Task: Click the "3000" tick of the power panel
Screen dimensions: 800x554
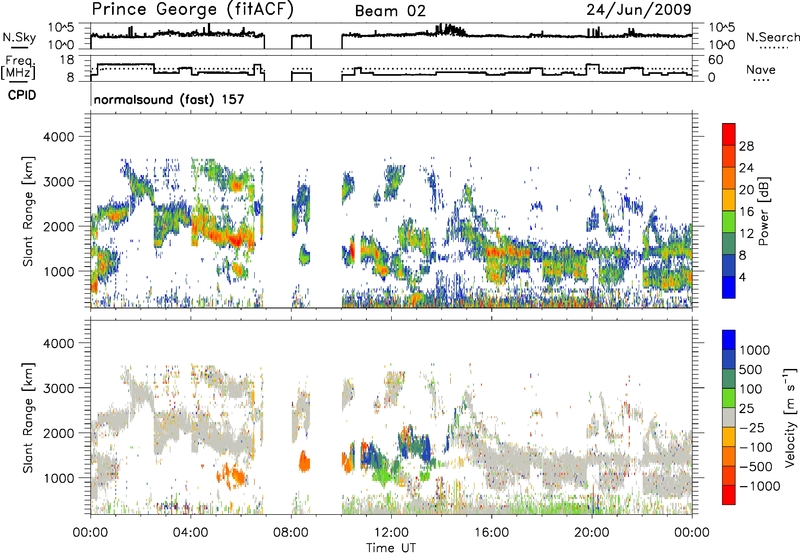Action: coord(58,182)
